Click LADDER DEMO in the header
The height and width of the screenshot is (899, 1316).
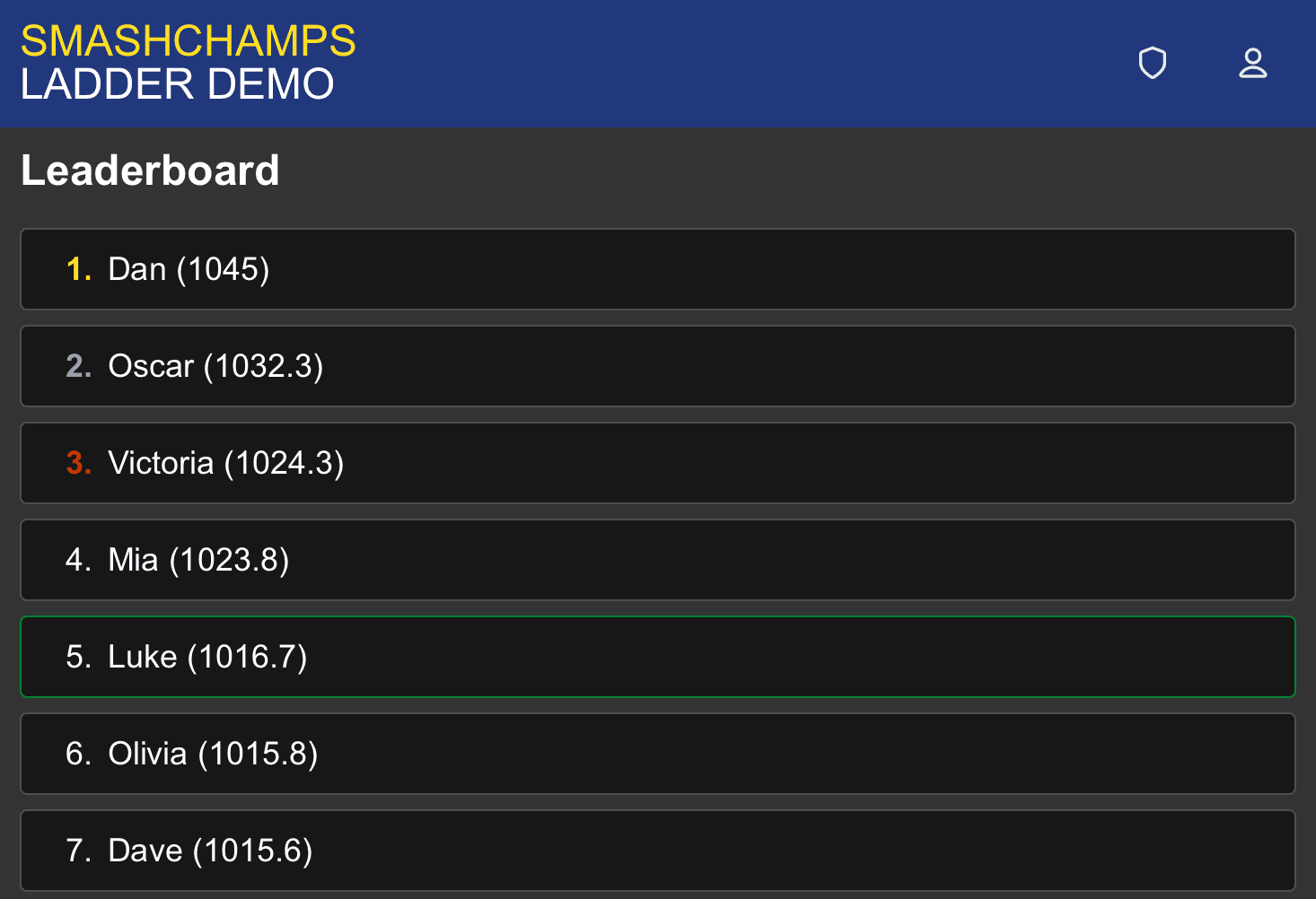[176, 84]
